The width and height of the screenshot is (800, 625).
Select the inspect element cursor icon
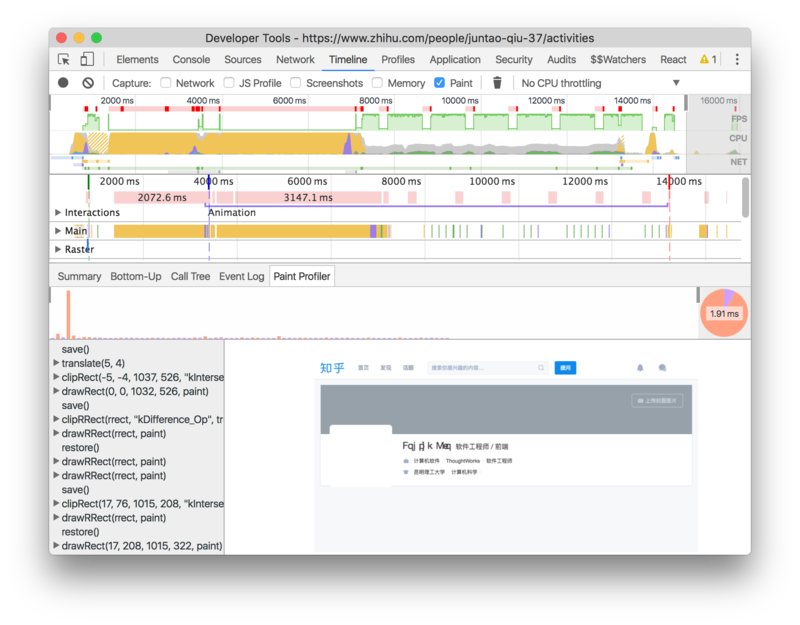click(64, 59)
